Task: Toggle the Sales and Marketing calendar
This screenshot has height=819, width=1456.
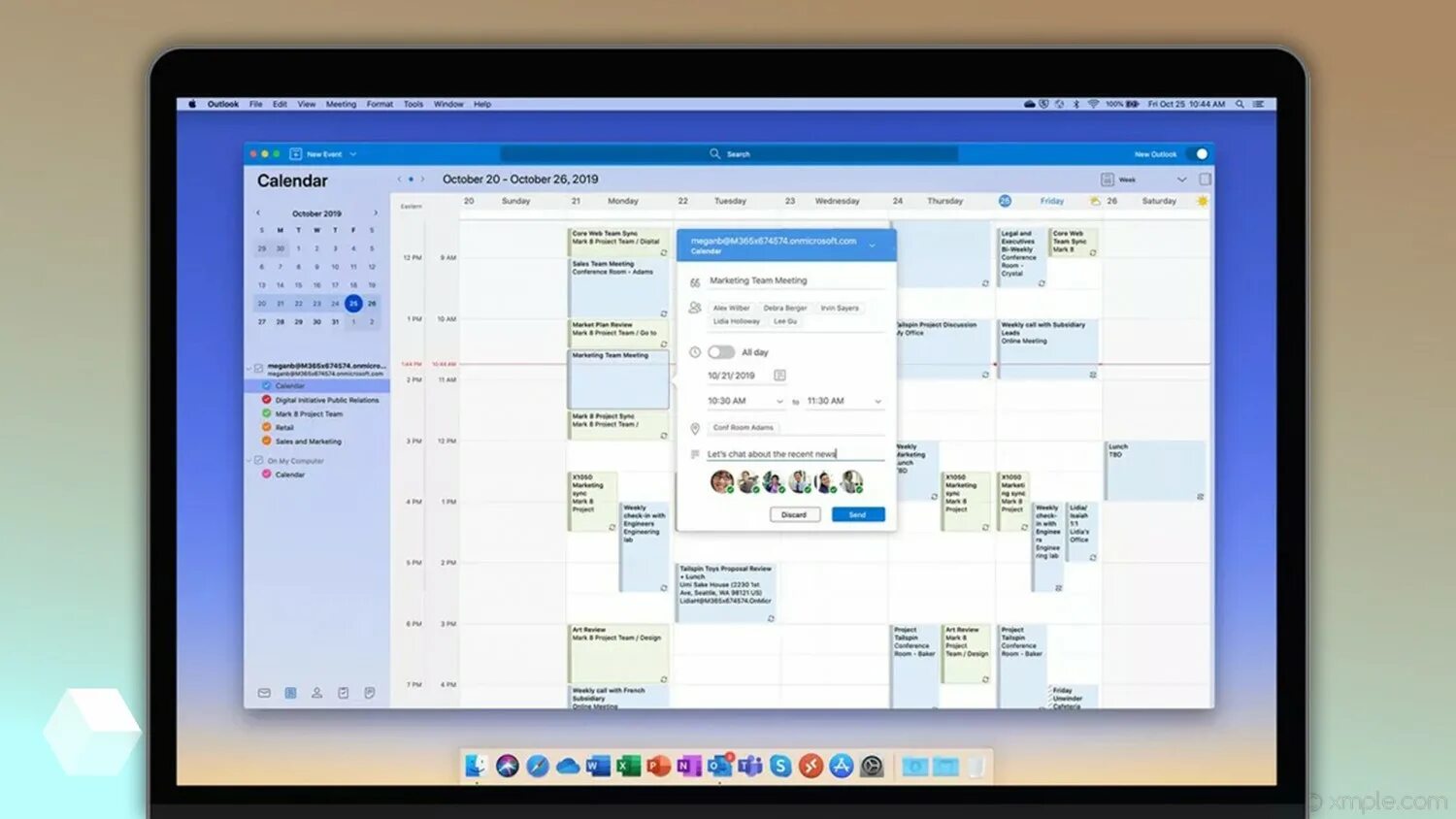Action: tap(267, 441)
